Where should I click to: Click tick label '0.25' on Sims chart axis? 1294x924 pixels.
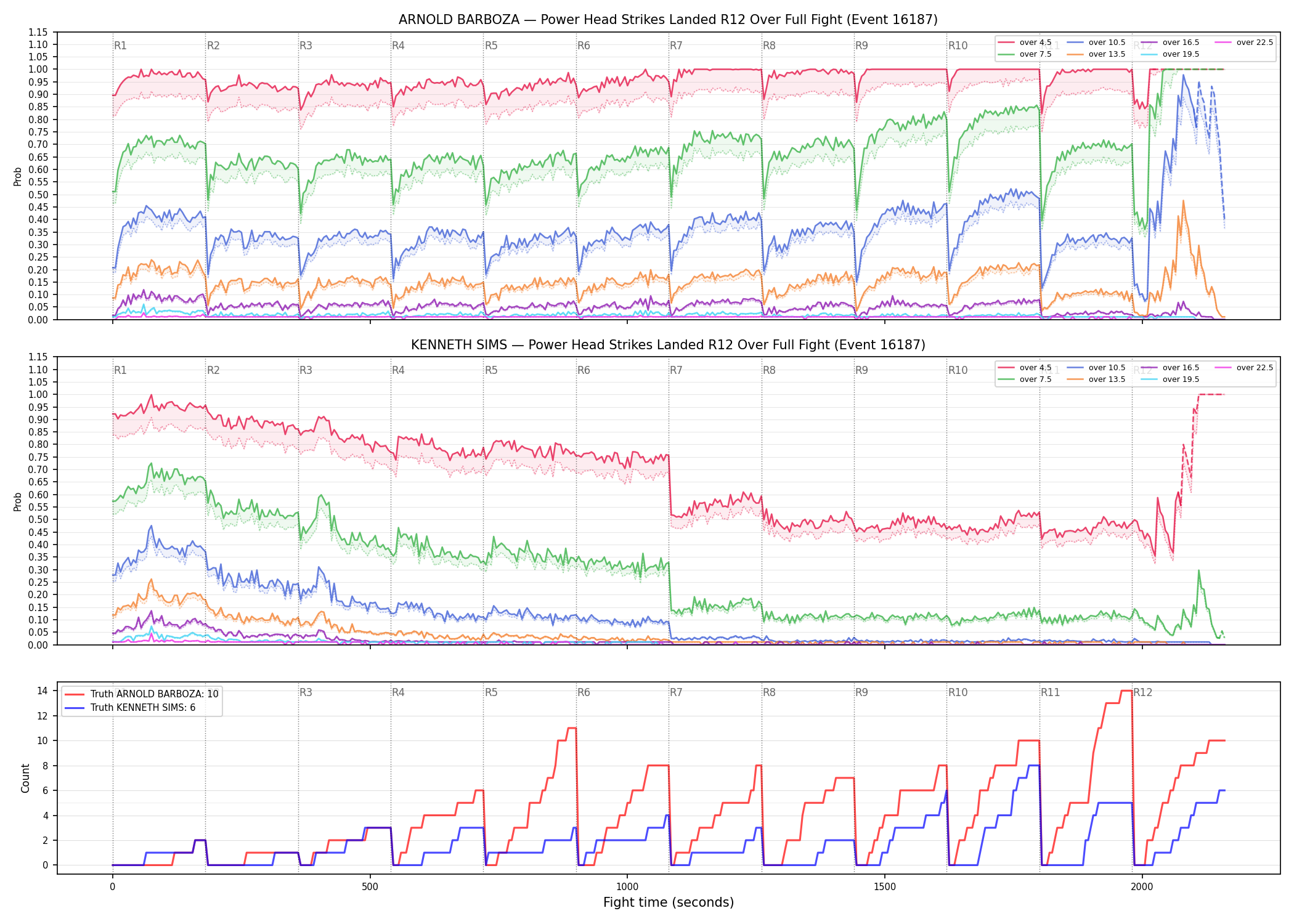coord(38,582)
